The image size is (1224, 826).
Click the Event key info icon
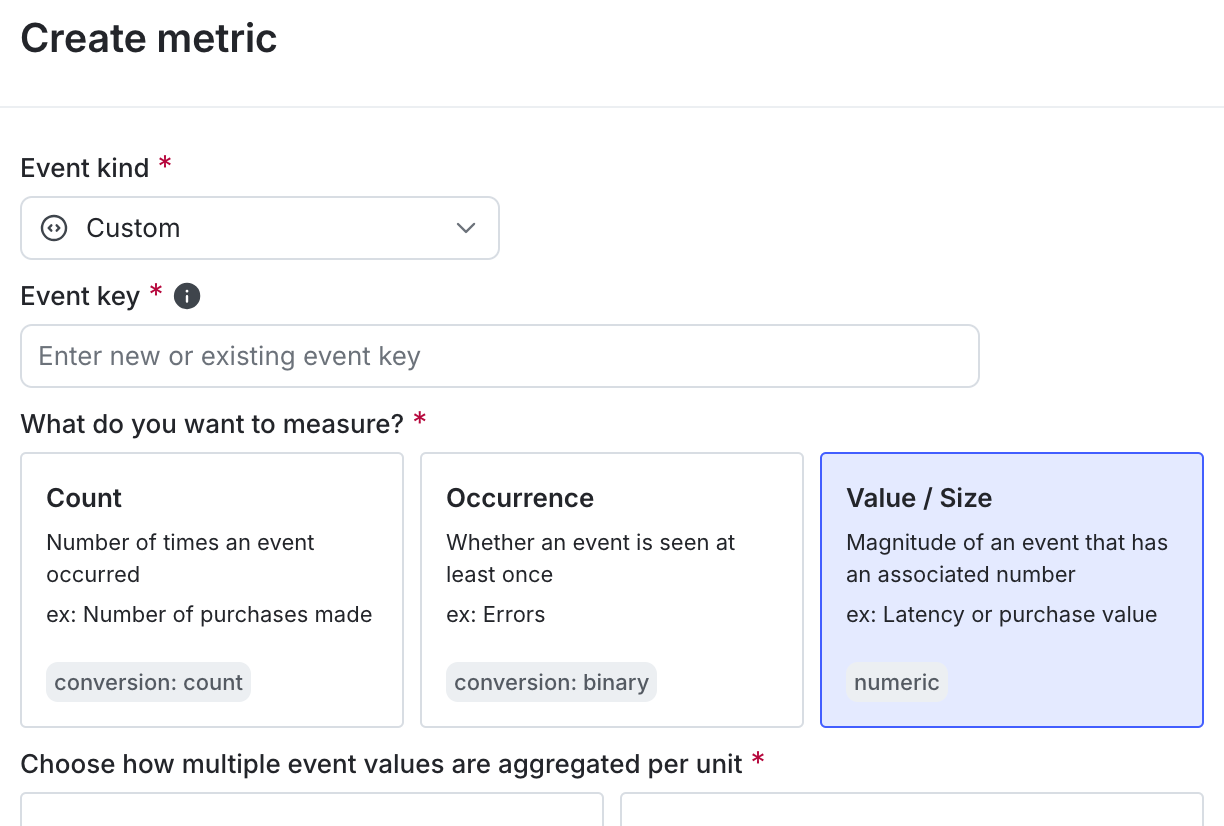pyautogui.click(x=187, y=296)
